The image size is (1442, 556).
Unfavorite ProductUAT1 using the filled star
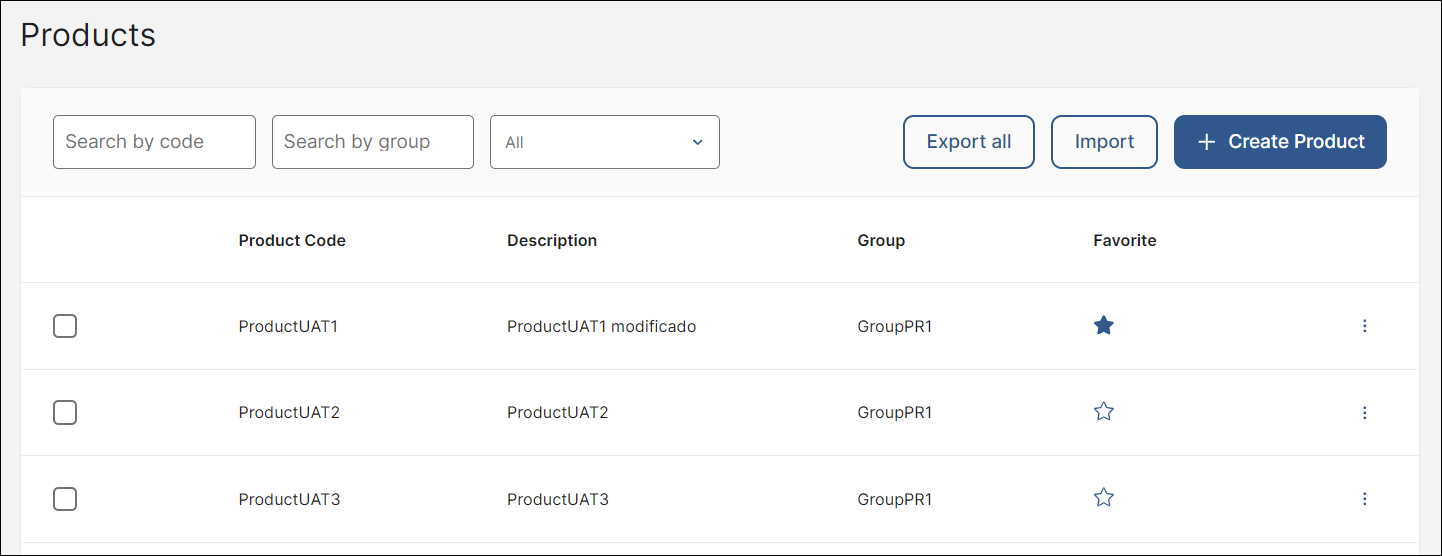click(1103, 326)
